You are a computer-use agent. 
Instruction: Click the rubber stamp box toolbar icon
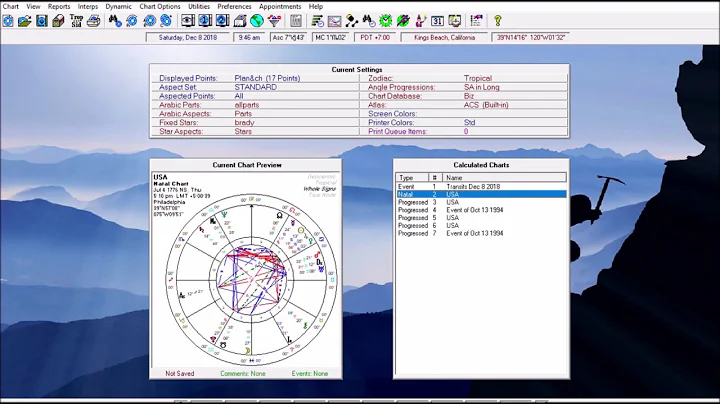(x=58, y=21)
